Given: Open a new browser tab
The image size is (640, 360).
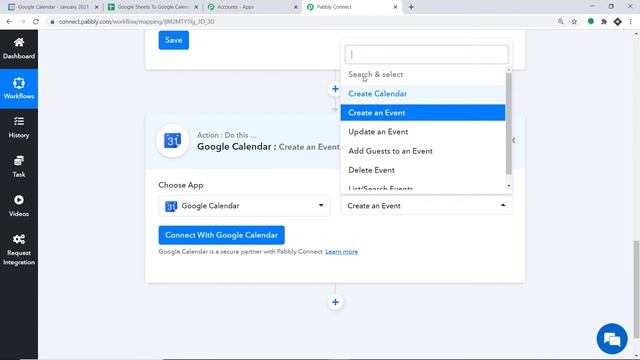Looking at the screenshot, I should click(411, 7).
